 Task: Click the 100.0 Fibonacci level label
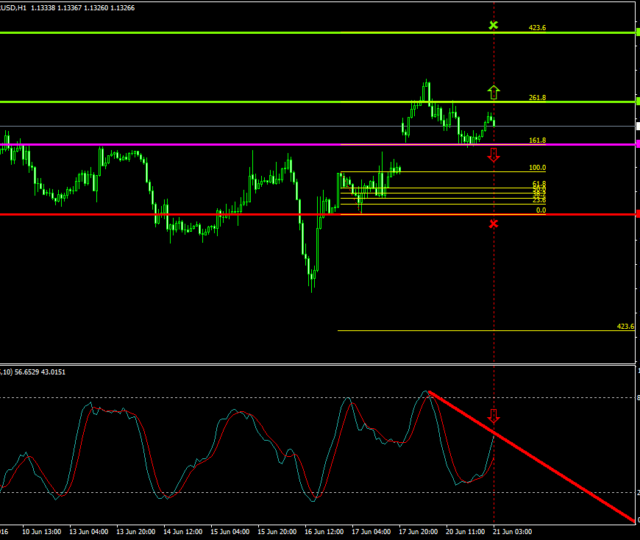tap(537, 168)
